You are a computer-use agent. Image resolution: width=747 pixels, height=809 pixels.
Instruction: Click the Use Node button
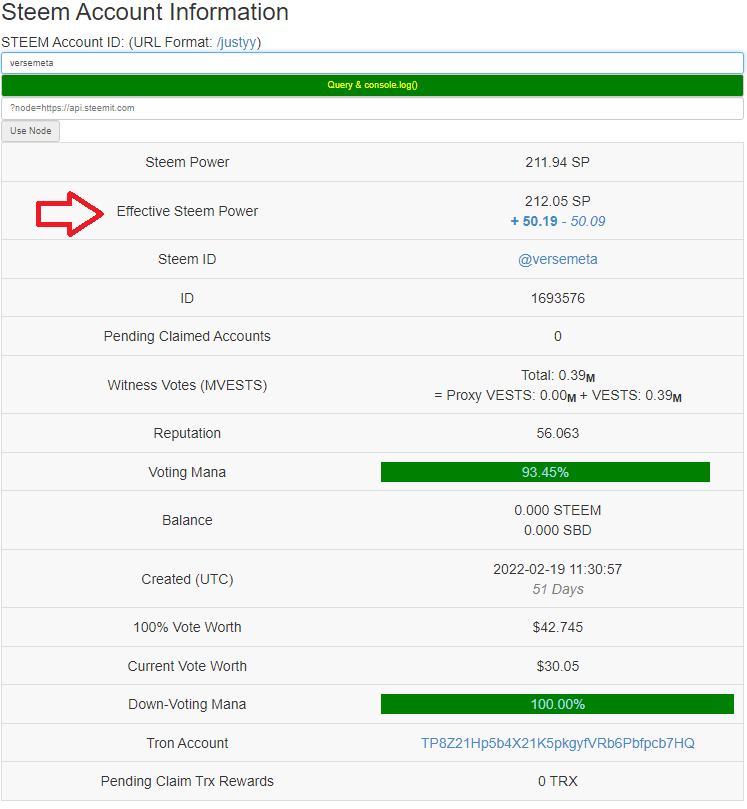pyautogui.click(x=30, y=131)
